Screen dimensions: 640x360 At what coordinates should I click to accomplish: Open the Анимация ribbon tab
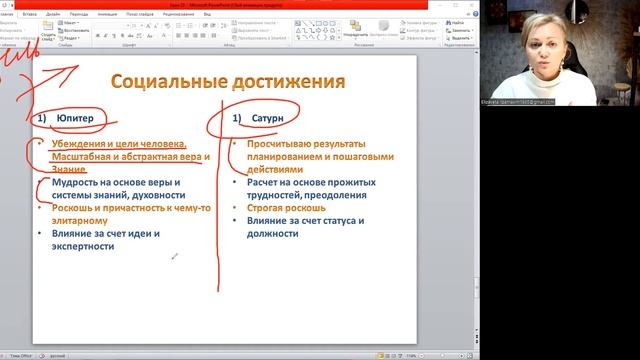[107, 14]
